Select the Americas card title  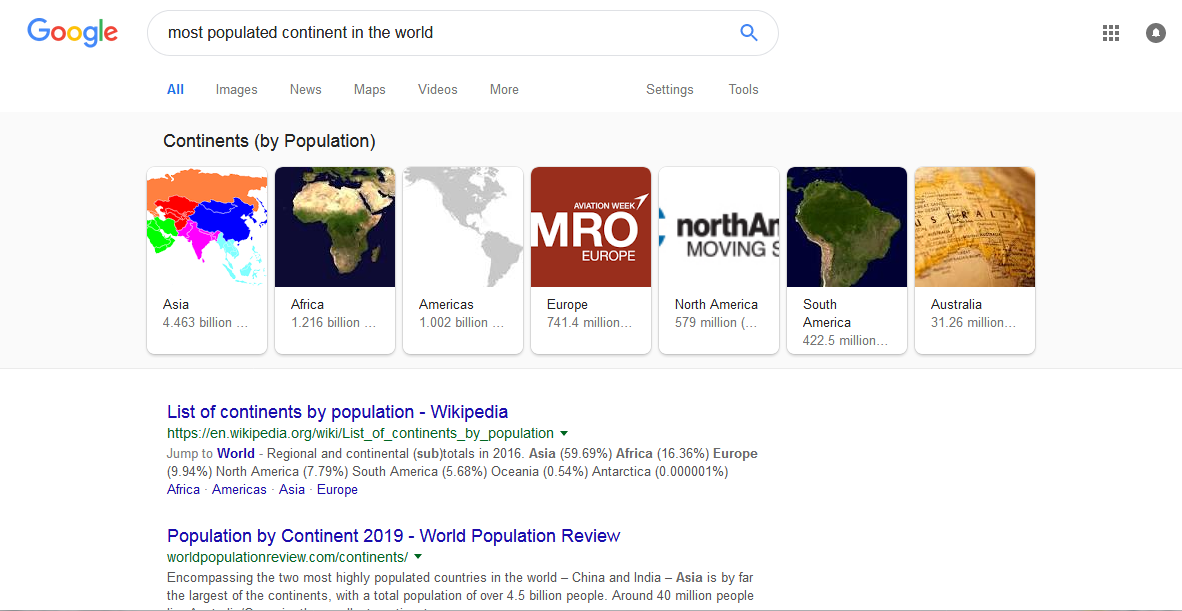[446, 305]
